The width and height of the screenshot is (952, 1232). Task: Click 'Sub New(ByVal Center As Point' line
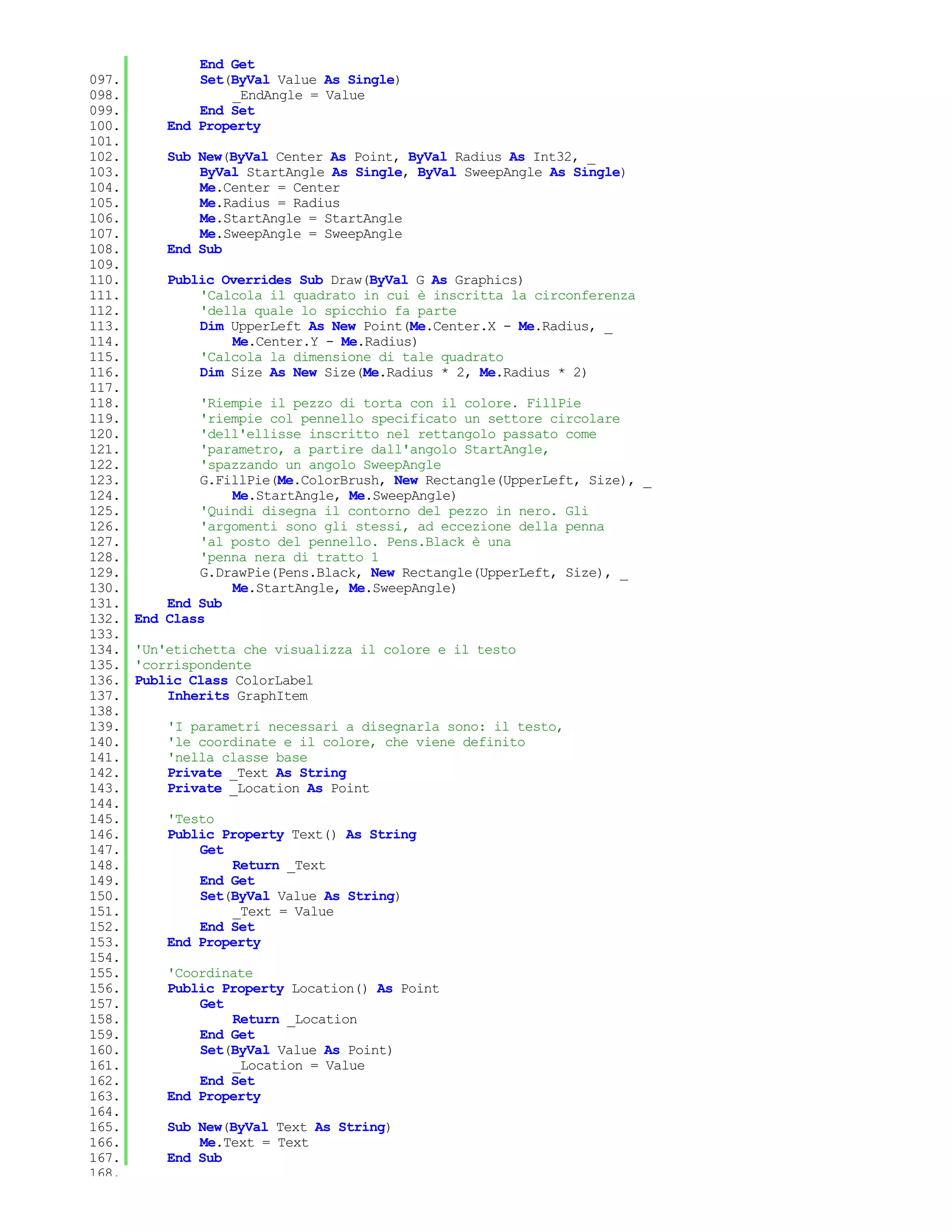coord(381,157)
